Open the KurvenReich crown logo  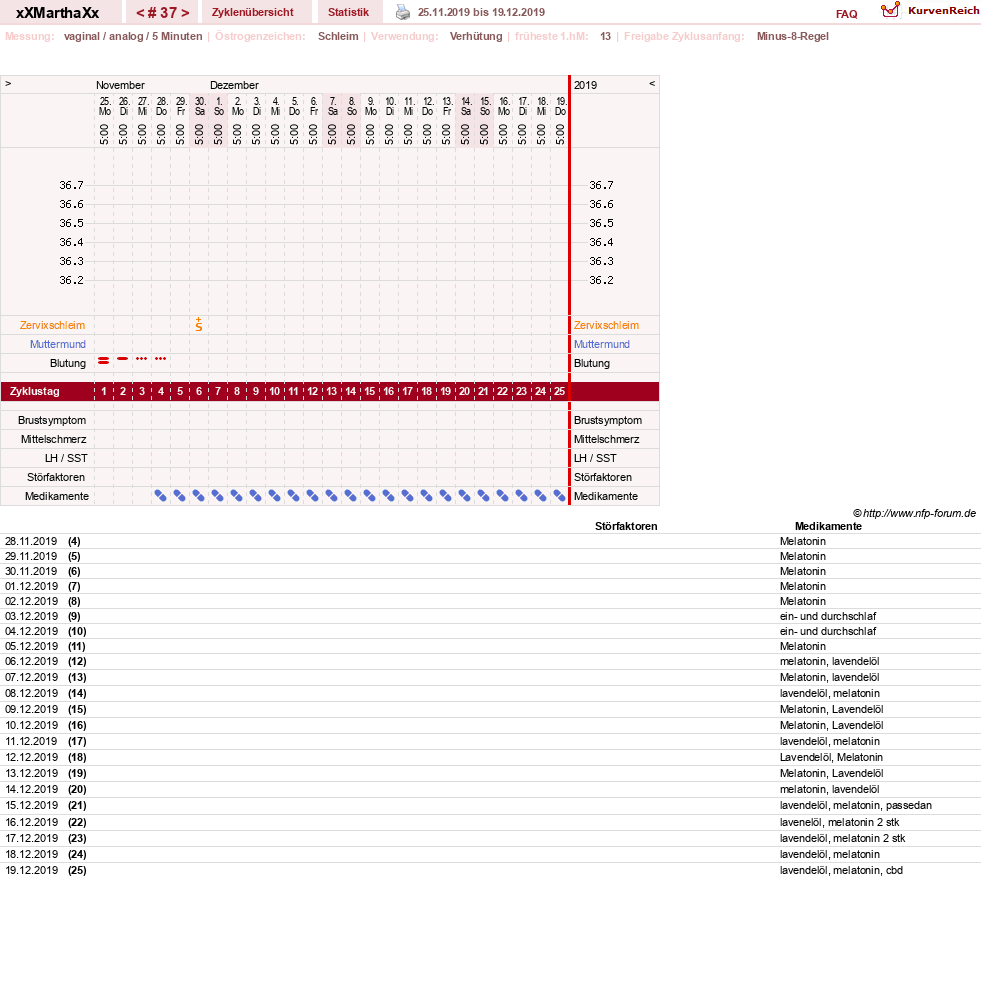[891, 9]
